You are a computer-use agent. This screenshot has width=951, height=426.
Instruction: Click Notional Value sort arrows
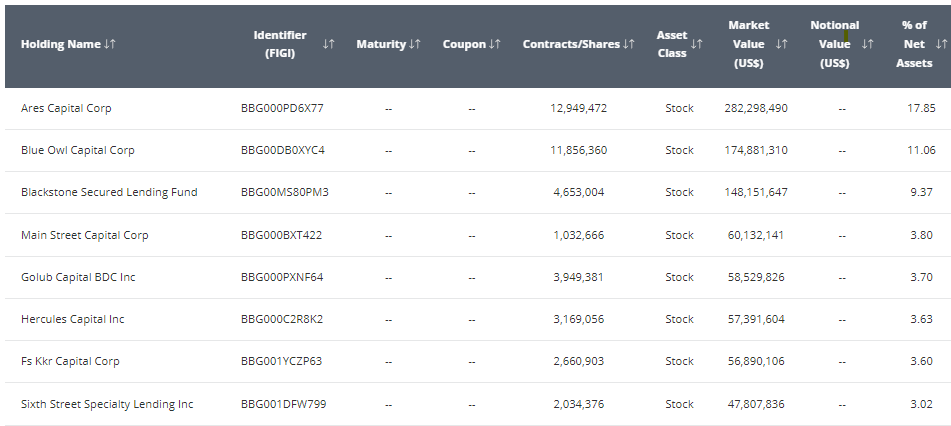(x=868, y=45)
